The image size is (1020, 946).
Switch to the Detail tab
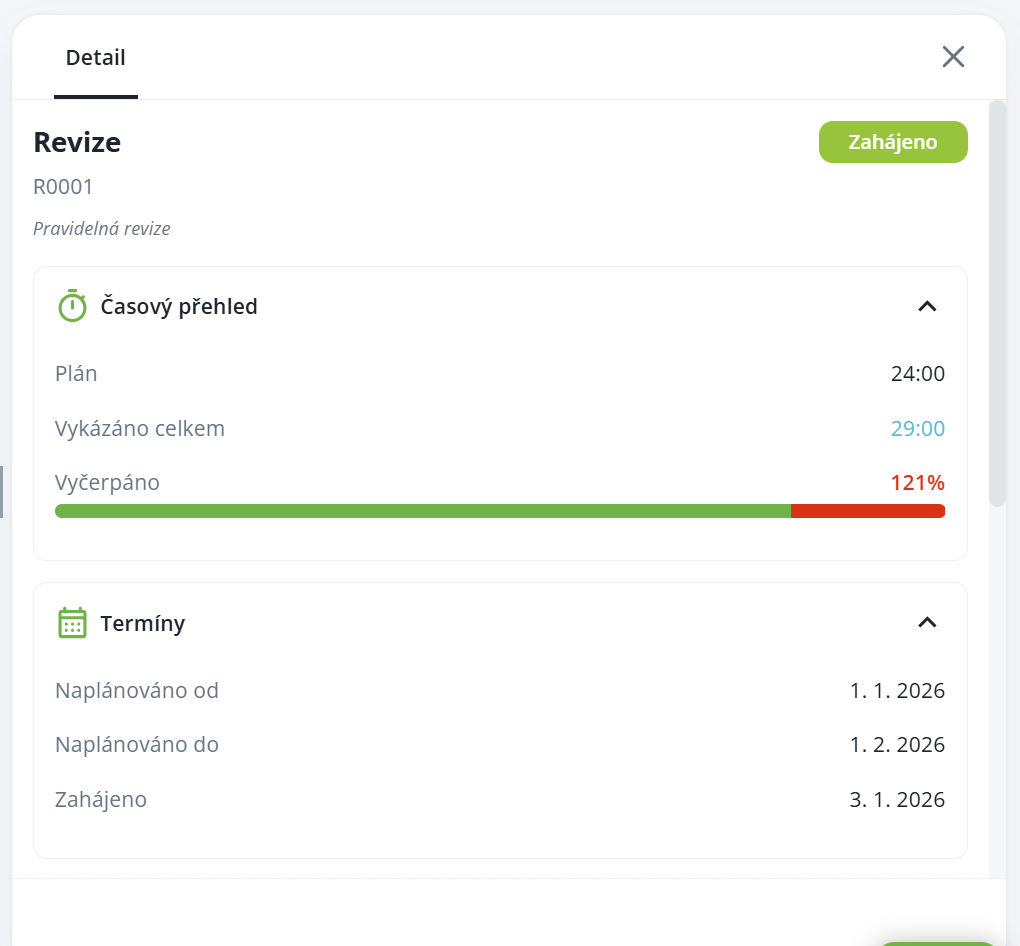click(96, 57)
